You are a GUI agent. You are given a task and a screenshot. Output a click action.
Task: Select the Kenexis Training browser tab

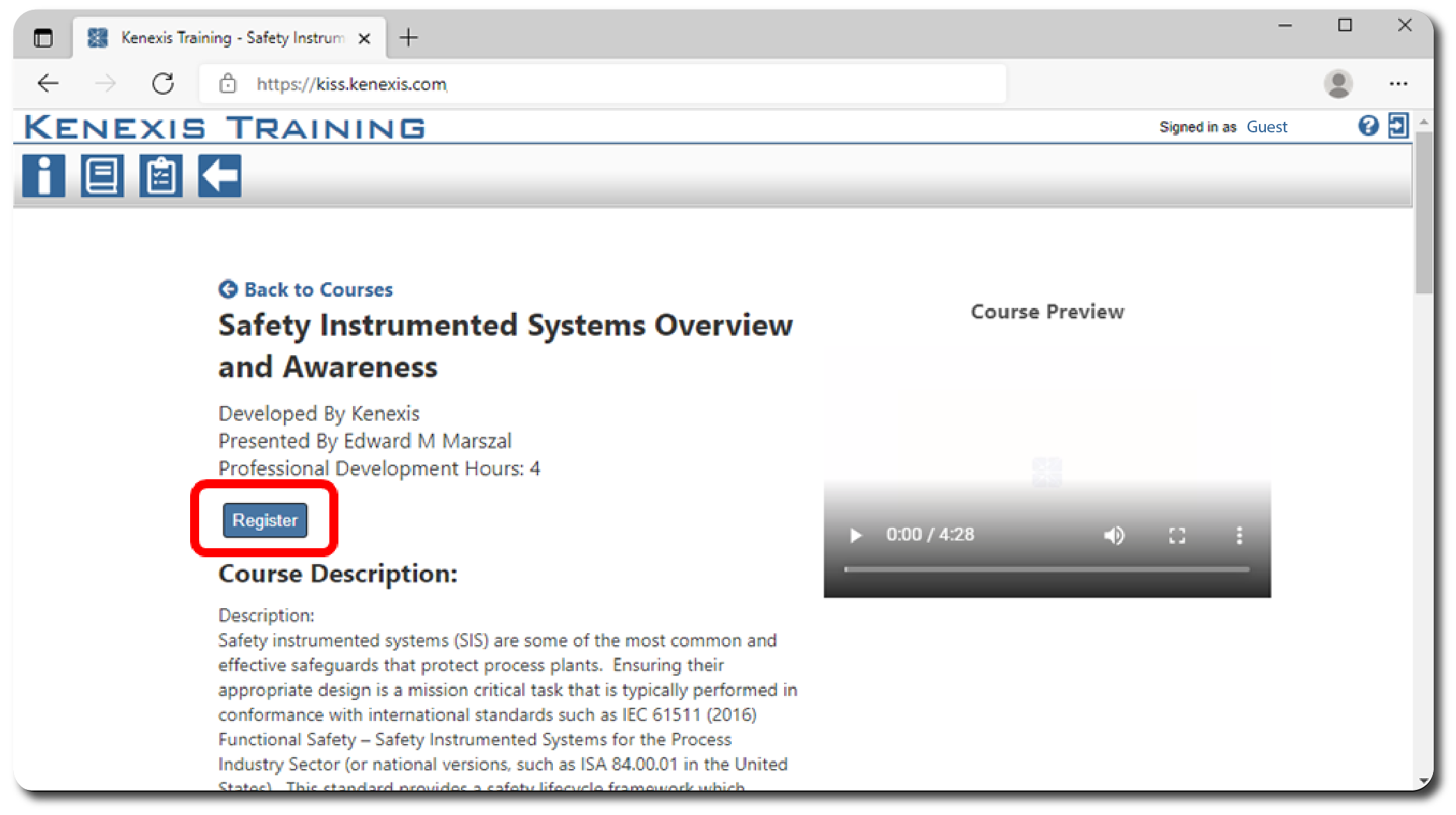point(230,38)
